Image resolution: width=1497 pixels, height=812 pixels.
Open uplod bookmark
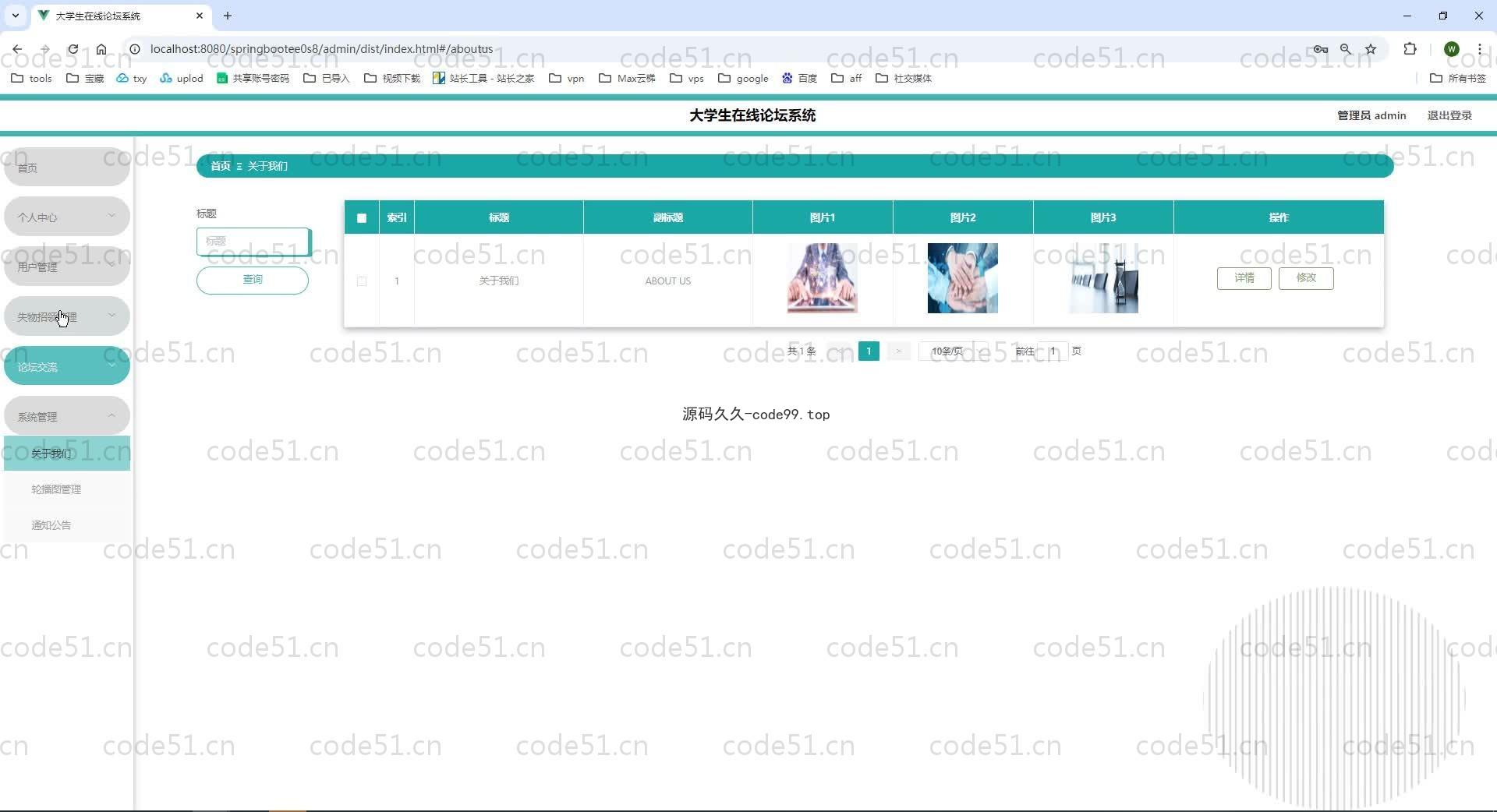[181, 78]
